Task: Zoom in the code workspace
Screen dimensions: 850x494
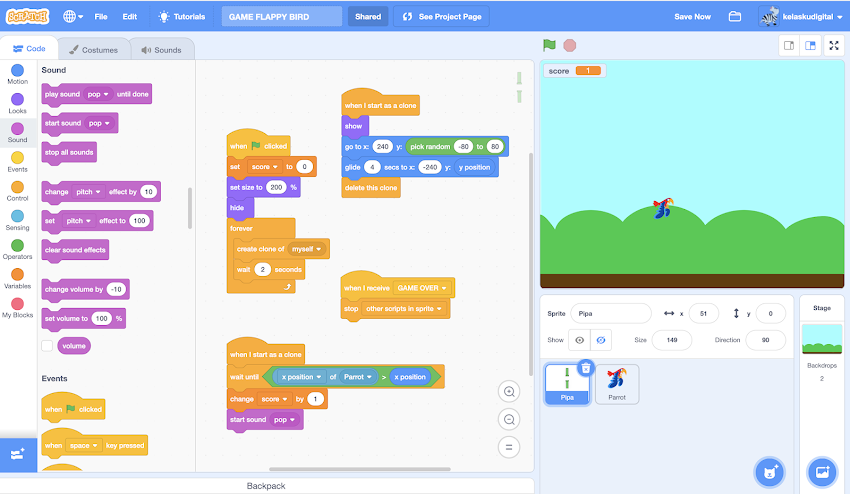Action: (x=509, y=392)
